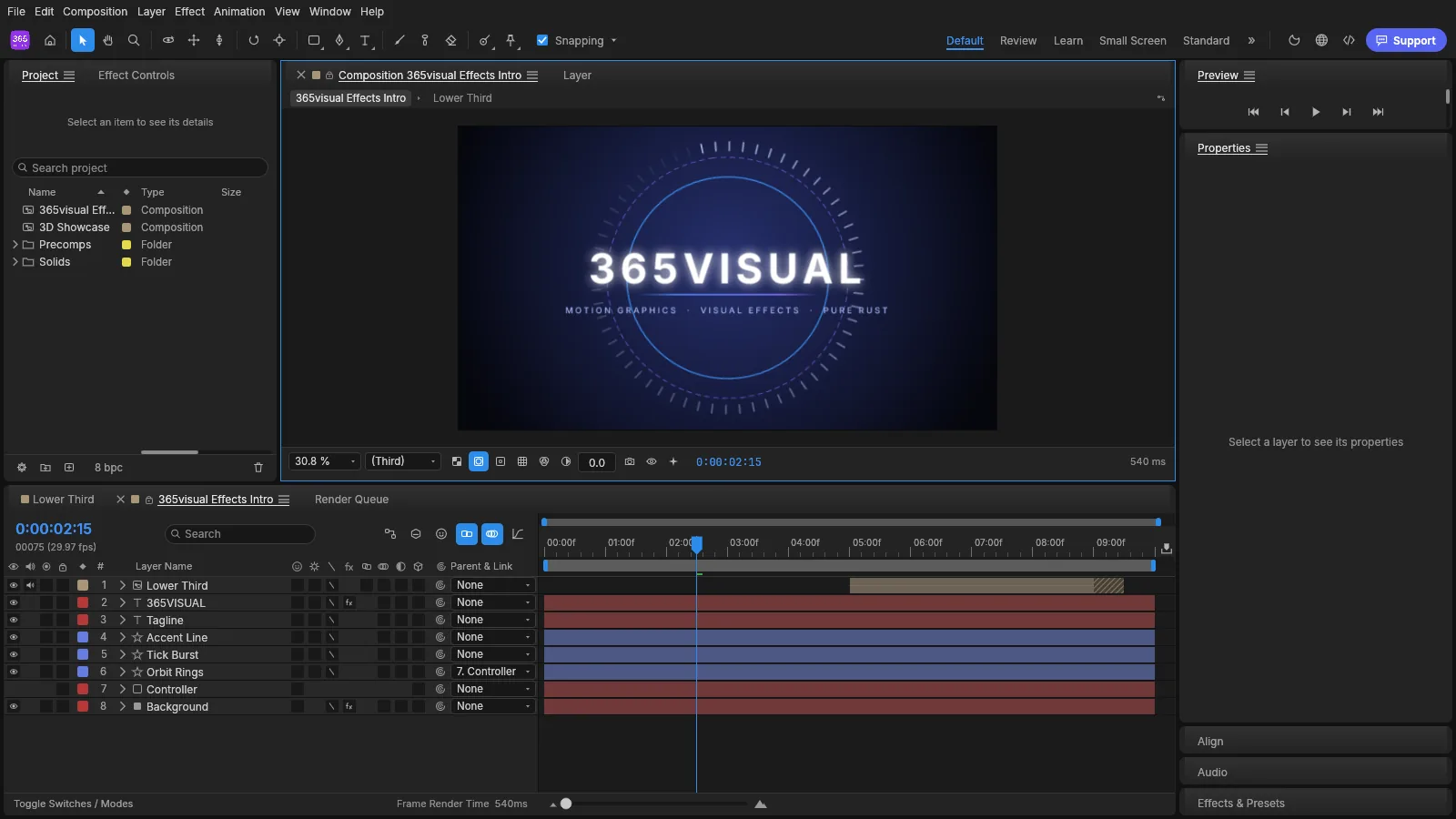Screen dimensions: 1456x819
Task: Open the 30.8 % magnification dropdown
Action: click(325, 461)
